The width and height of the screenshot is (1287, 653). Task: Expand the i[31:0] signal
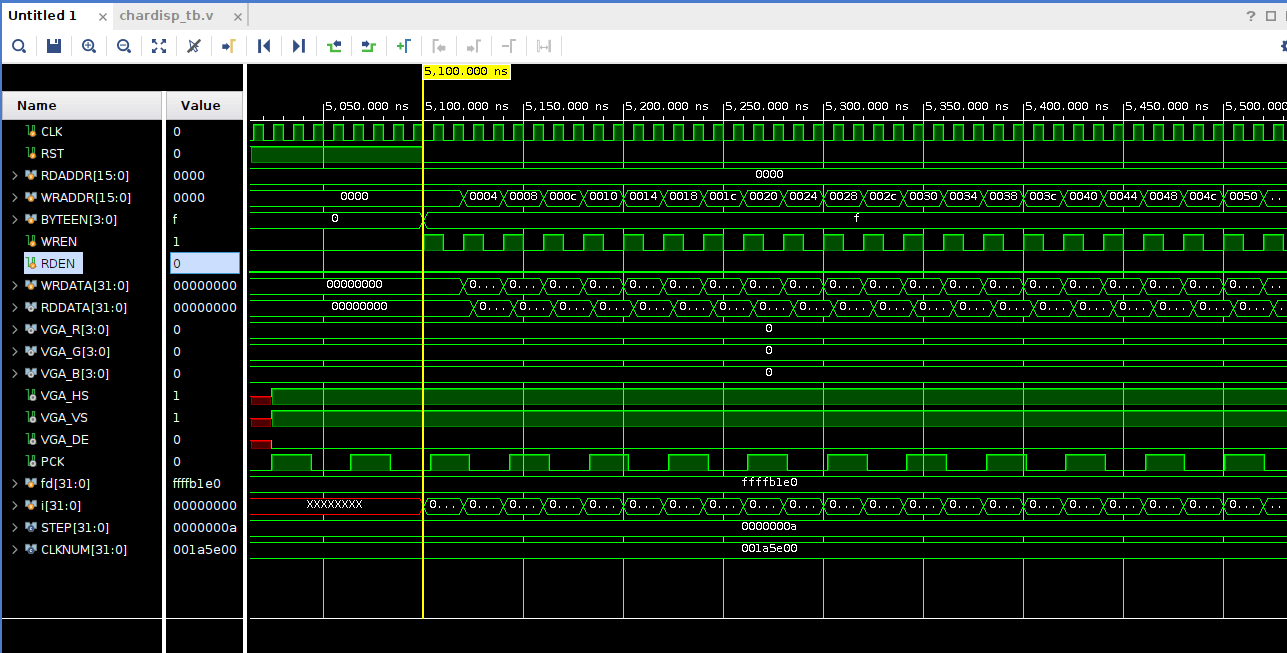click(x=14, y=505)
